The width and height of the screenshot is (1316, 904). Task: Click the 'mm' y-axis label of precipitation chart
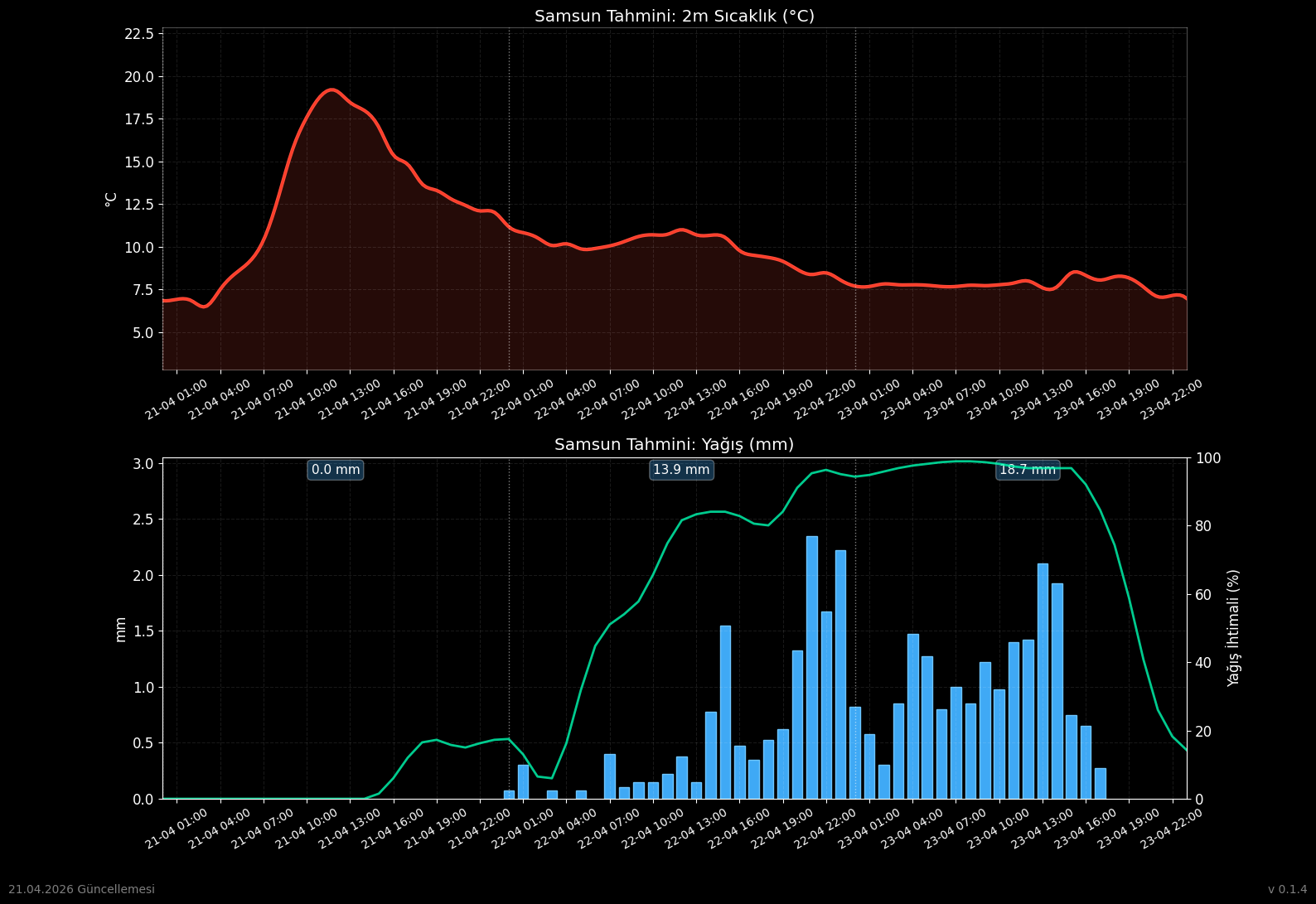pyautogui.click(x=120, y=629)
